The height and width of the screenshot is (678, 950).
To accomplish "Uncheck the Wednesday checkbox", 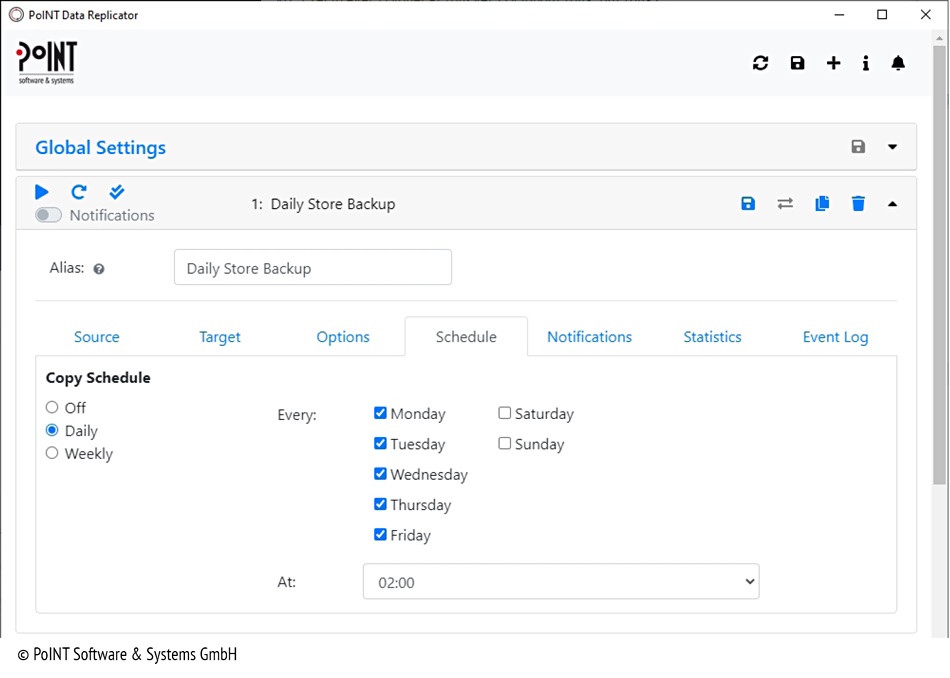I will [x=380, y=474].
